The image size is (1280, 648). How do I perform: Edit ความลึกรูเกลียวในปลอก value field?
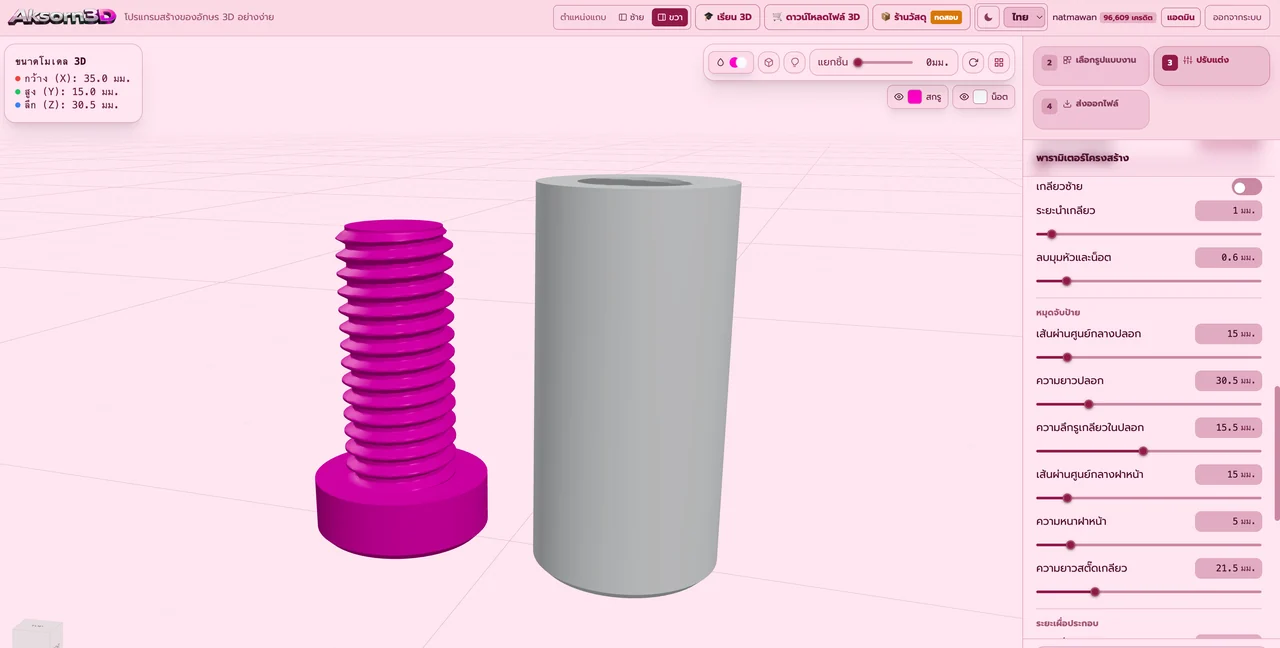(x=1228, y=428)
